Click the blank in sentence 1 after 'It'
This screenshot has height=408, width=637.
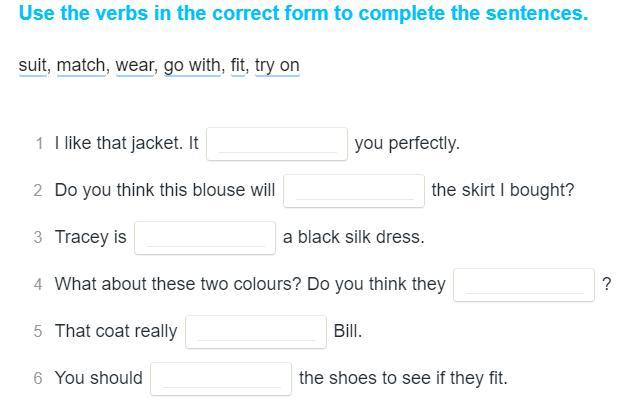tap(277, 143)
